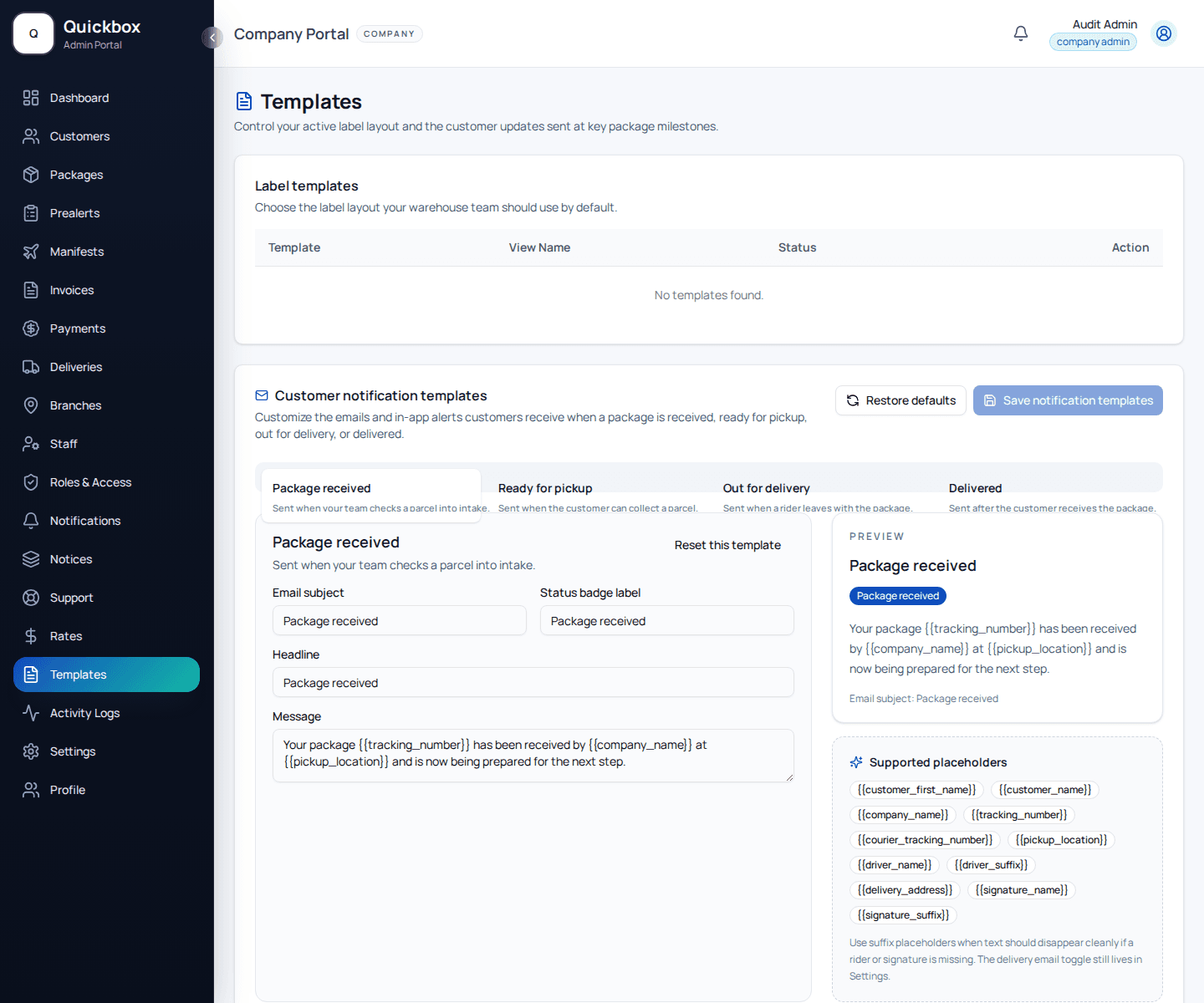
Task: Select the Customers icon in sidebar
Action: (31, 136)
